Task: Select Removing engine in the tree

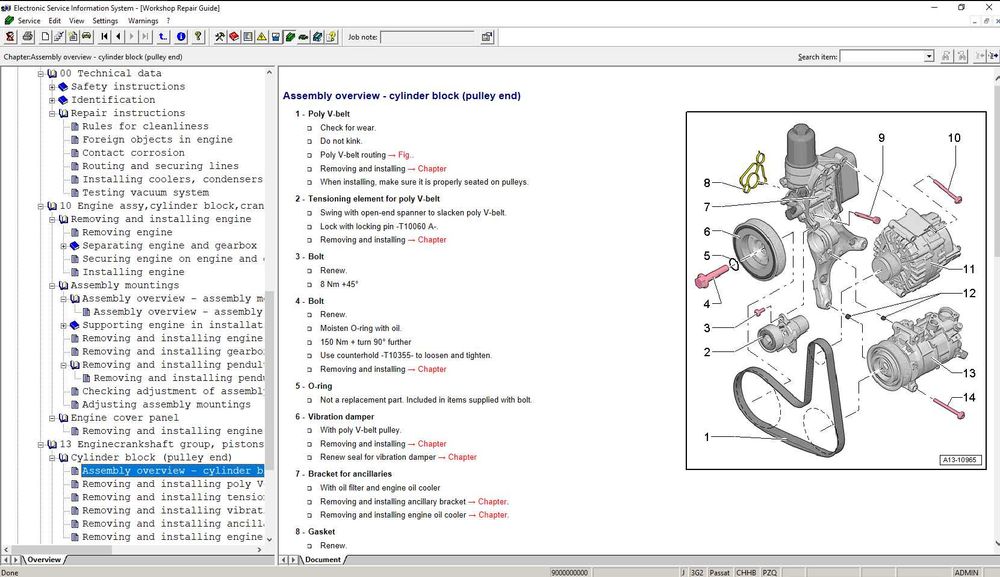Action: click(x=128, y=233)
